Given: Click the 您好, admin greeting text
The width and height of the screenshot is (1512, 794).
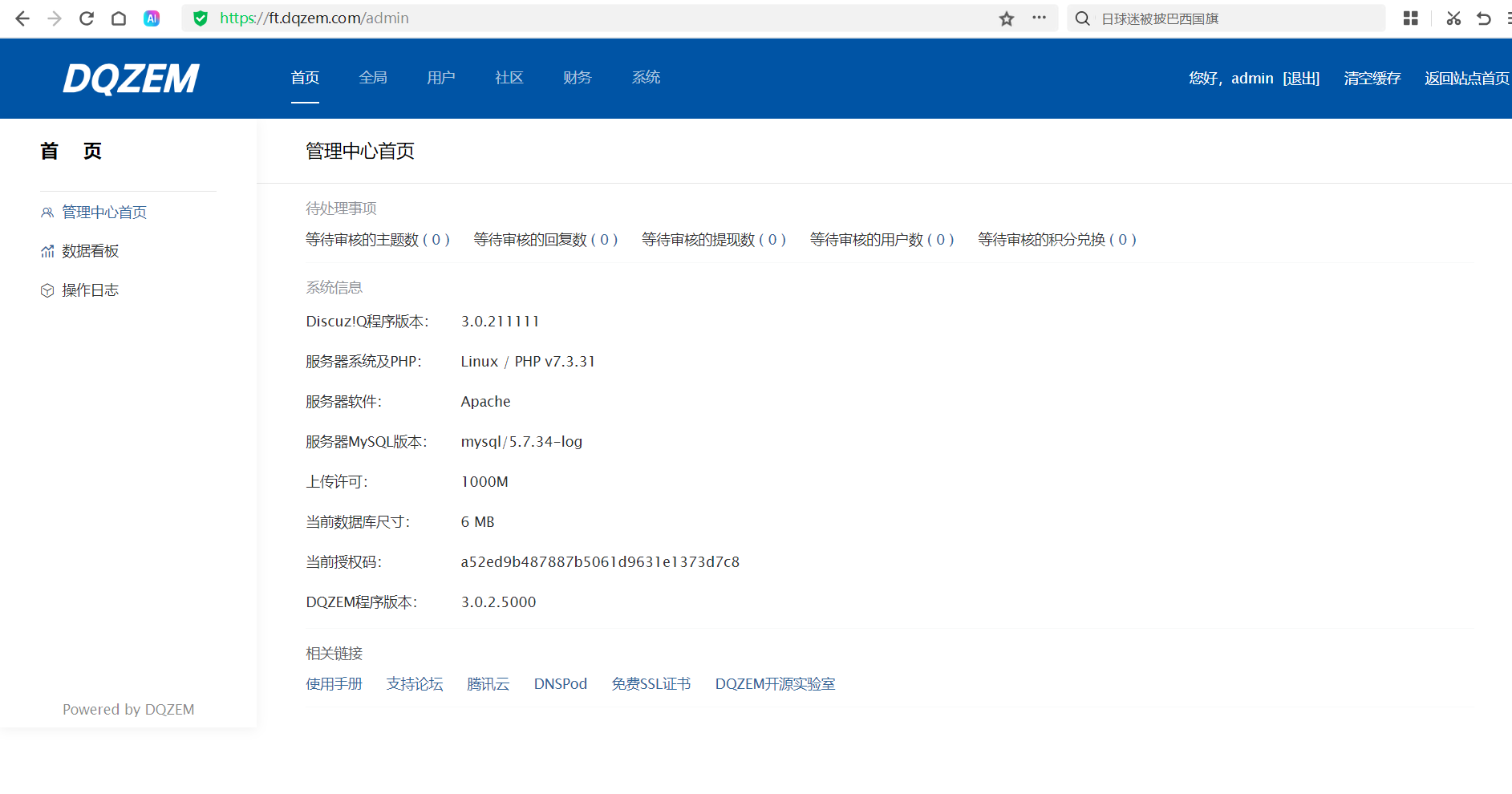Looking at the screenshot, I should tap(1231, 79).
